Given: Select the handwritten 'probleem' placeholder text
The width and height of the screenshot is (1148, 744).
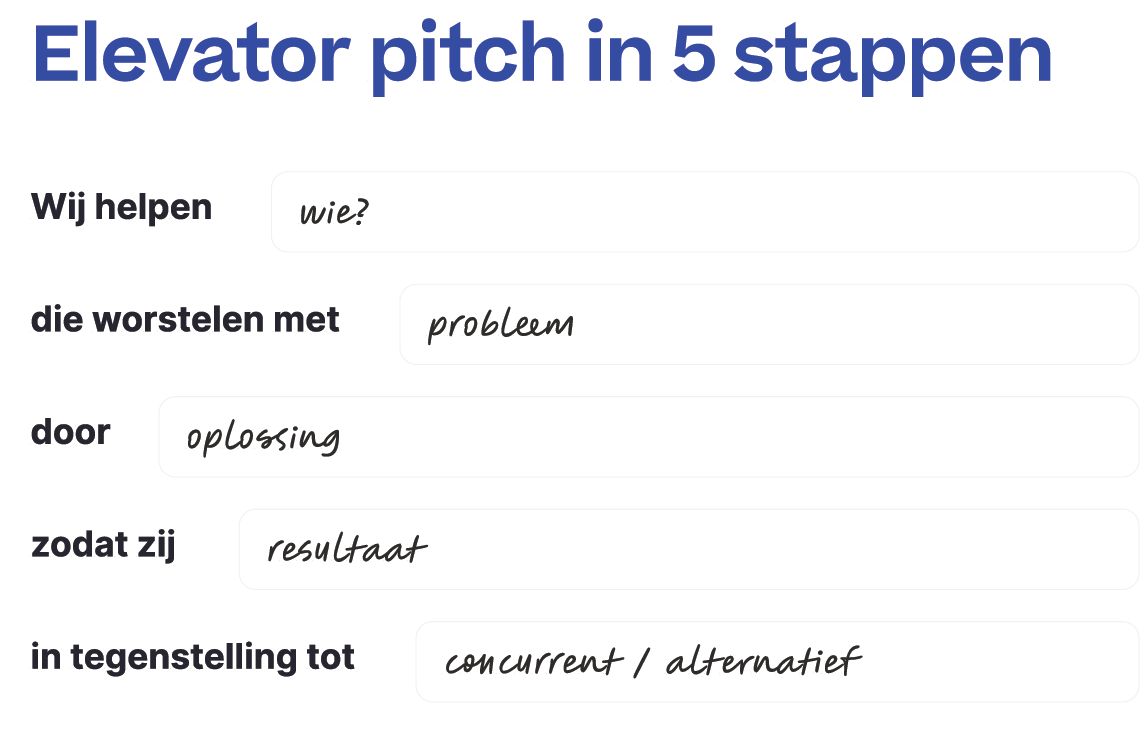Looking at the screenshot, I should click(501, 324).
